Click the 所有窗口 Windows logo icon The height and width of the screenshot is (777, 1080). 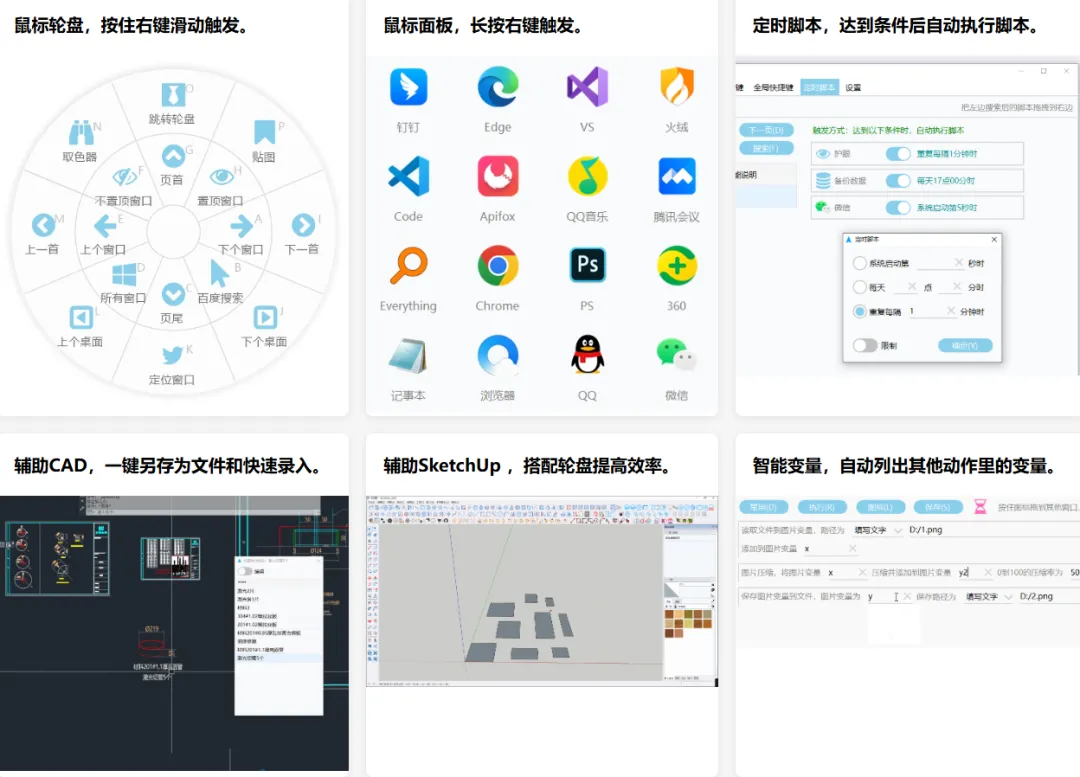(124, 274)
